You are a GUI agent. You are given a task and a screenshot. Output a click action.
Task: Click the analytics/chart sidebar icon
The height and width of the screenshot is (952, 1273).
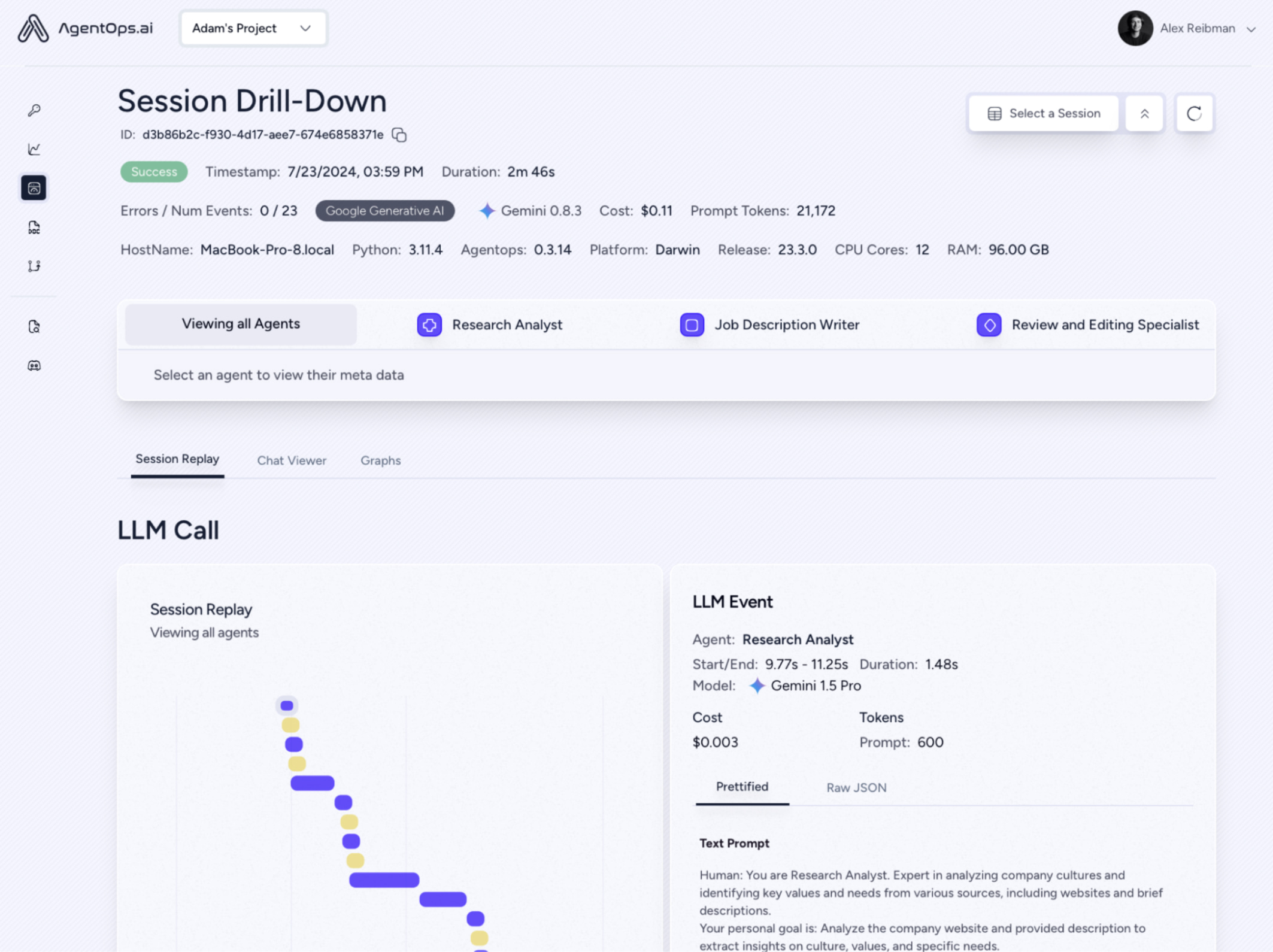(34, 148)
